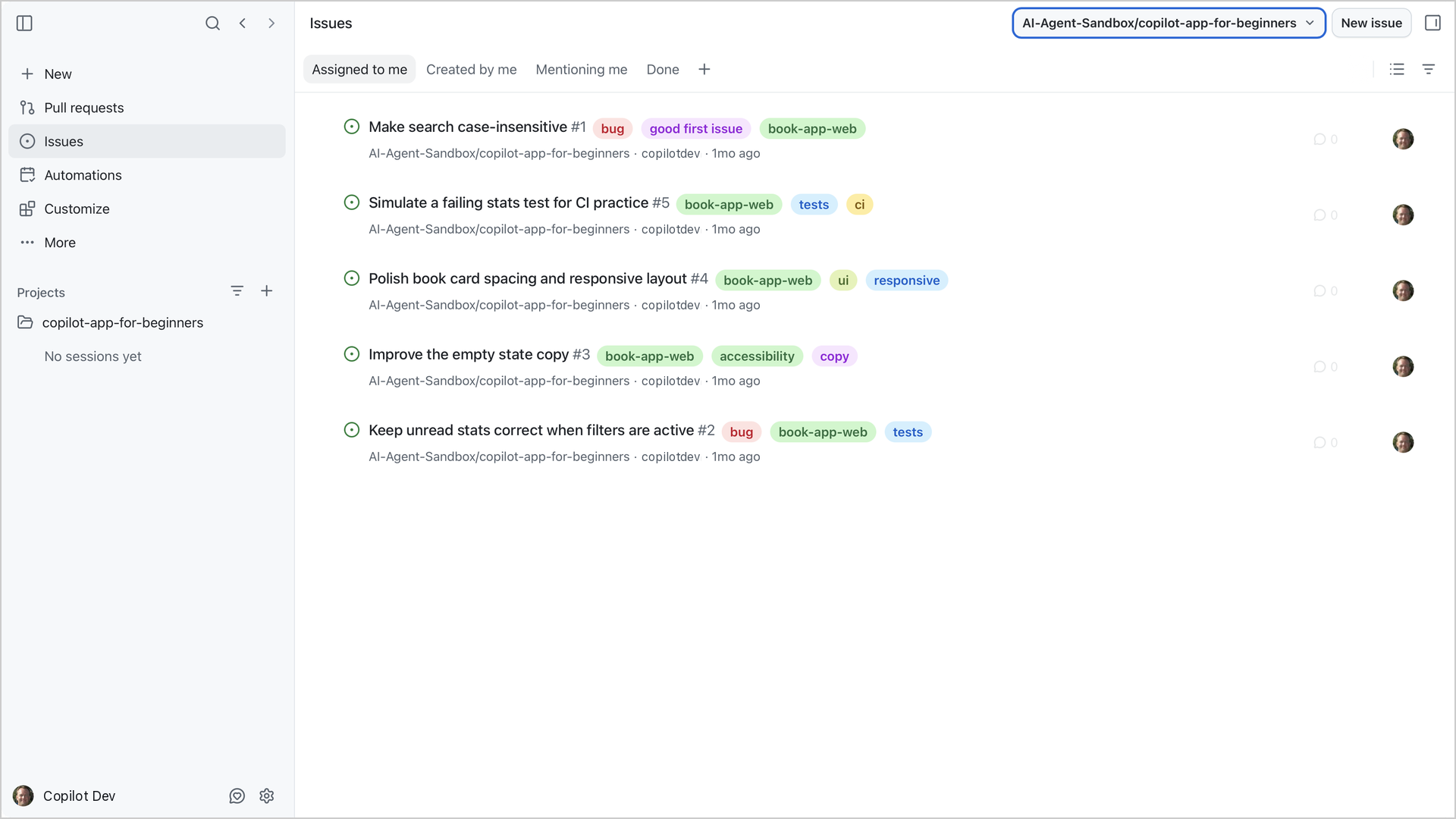Click Copilot Dev user profile
Viewport: 1456px width, 819px height.
65,796
